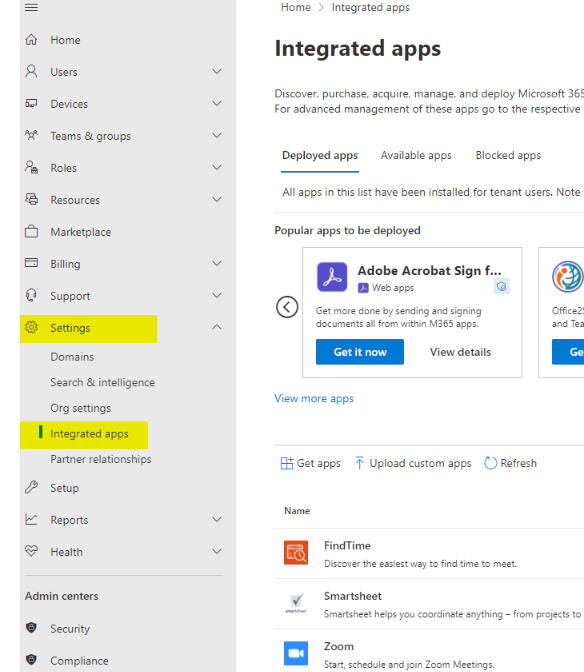Sort by the Name column header

[297, 511]
